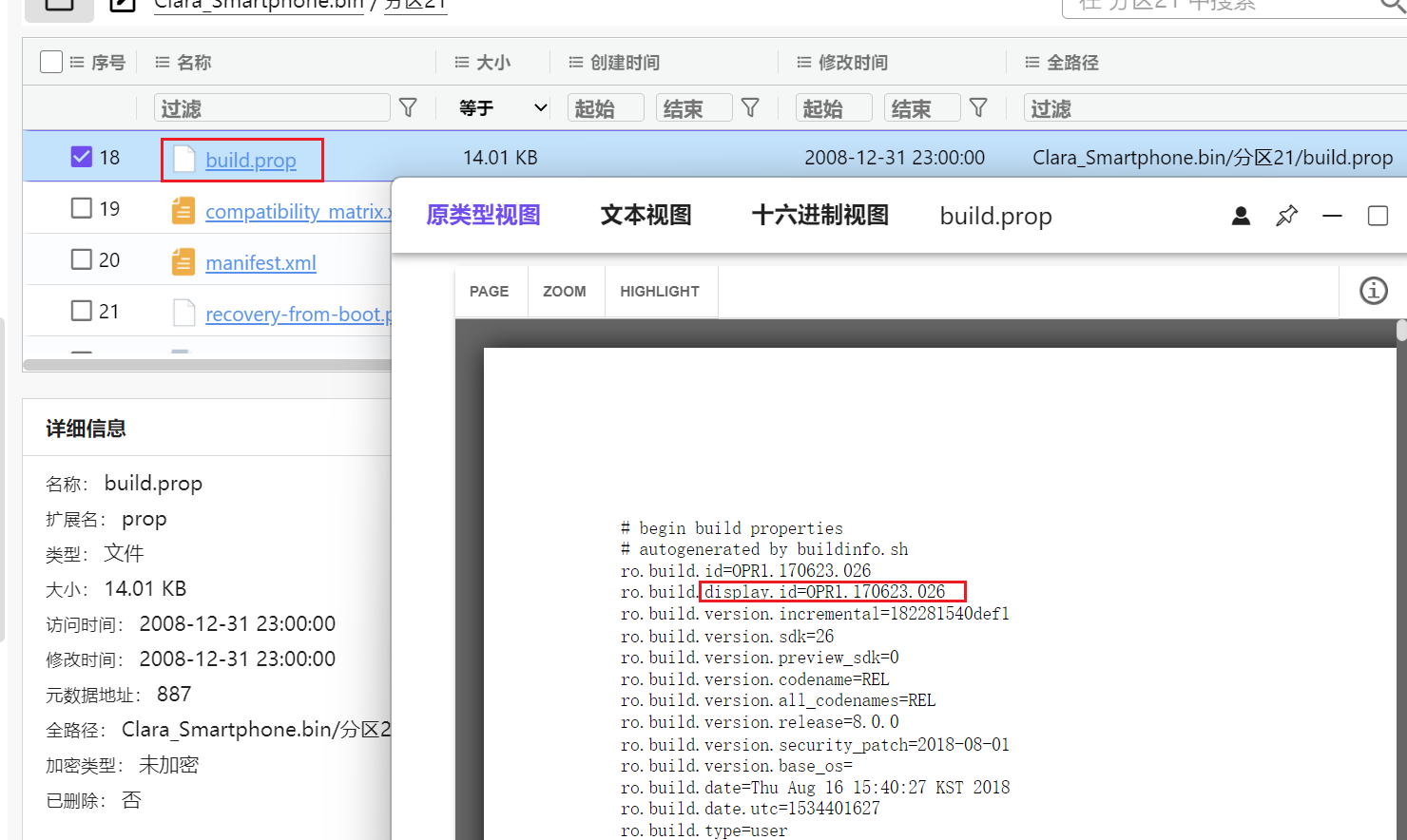
Task: Click the filter funnel icon in the 修改时间 column
Action: (978, 107)
